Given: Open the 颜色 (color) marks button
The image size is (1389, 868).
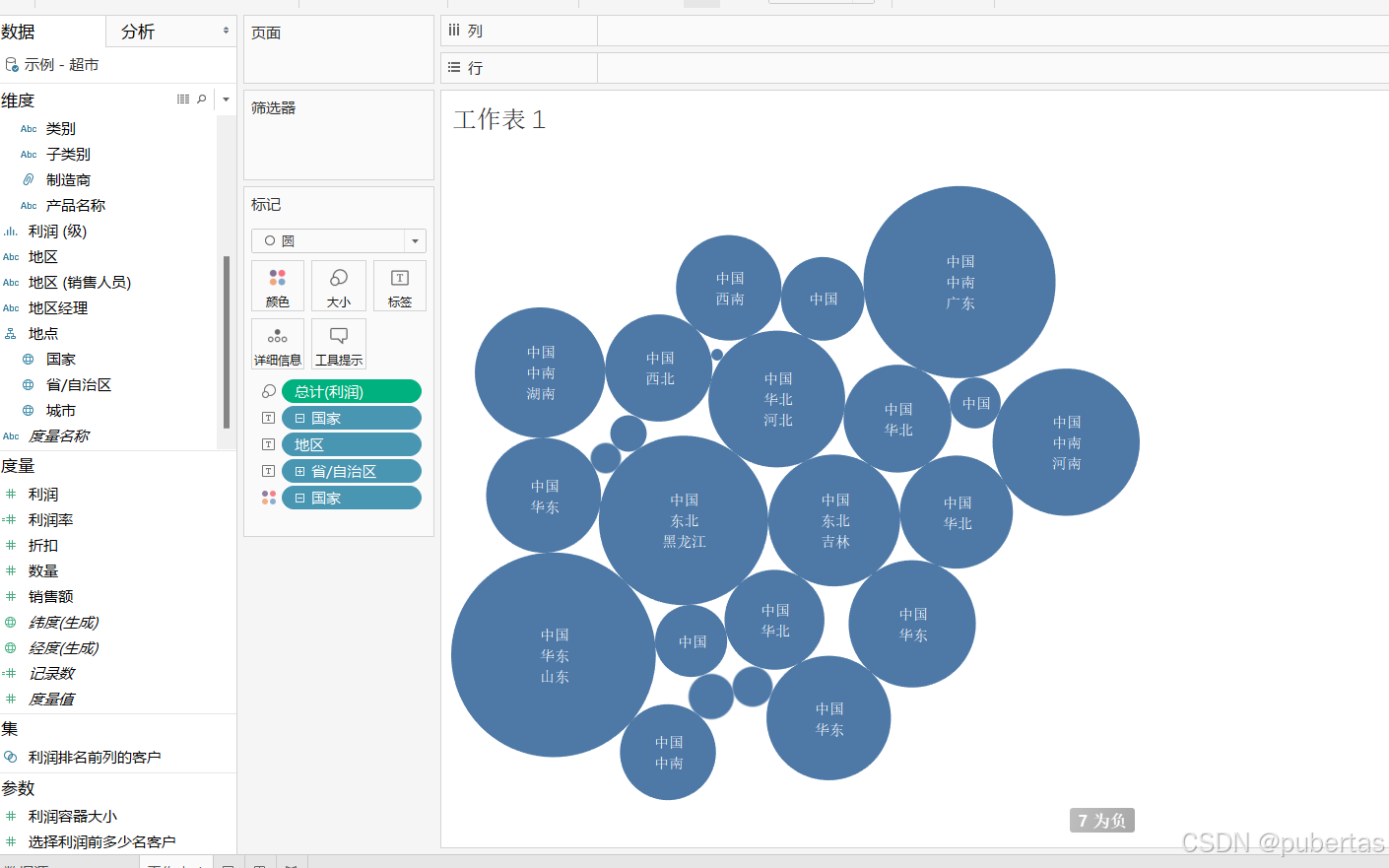Looking at the screenshot, I should pos(278,286).
